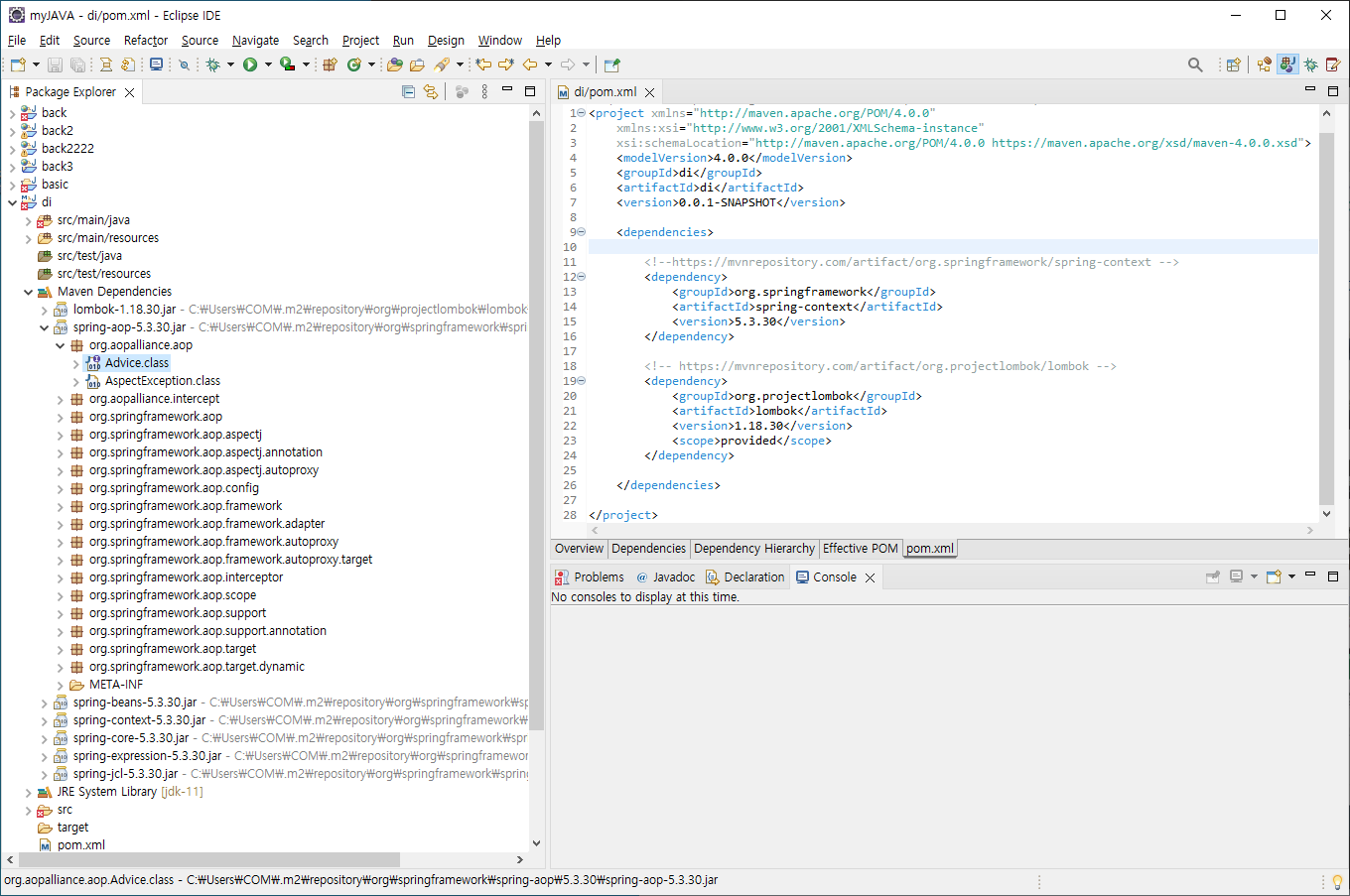Image resolution: width=1350 pixels, height=896 pixels.
Task: Click the Open Type toolbar icon
Action: (x=395, y=64)
